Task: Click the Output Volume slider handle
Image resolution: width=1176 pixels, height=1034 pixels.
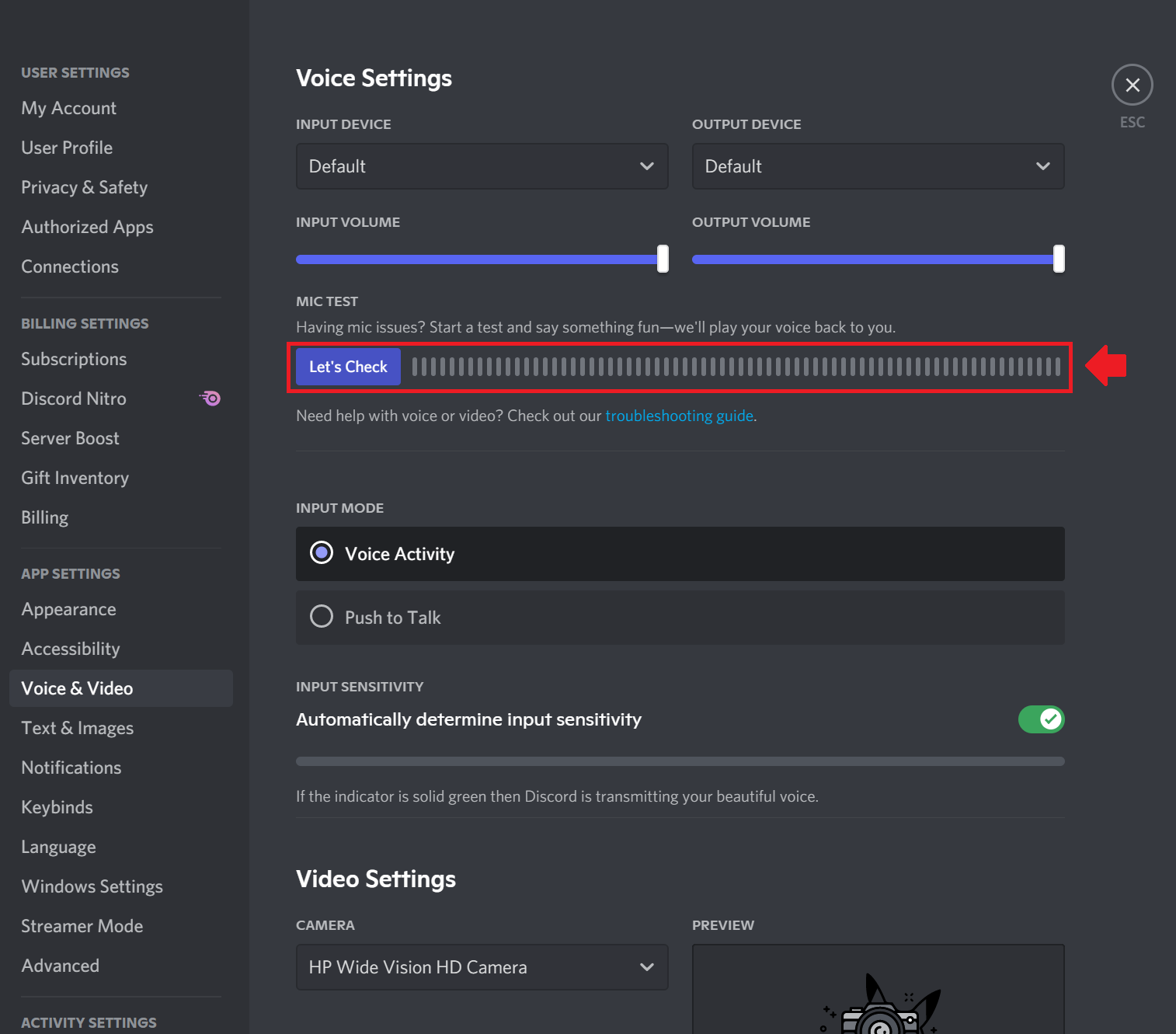Action: pos(1059,259)
